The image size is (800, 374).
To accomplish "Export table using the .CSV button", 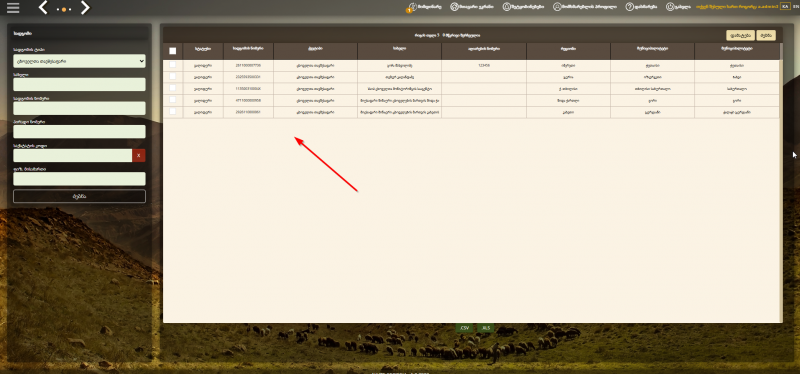I will pyautogui.click(x=464, y=328).
